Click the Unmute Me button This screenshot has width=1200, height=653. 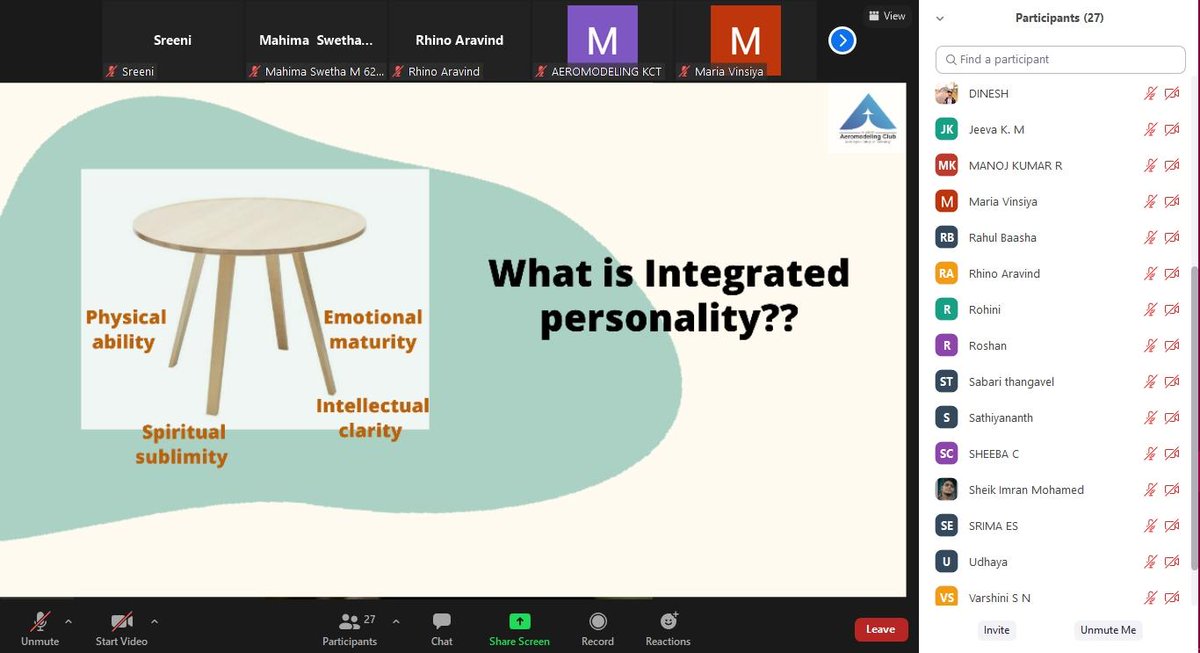coord(1108,630)
